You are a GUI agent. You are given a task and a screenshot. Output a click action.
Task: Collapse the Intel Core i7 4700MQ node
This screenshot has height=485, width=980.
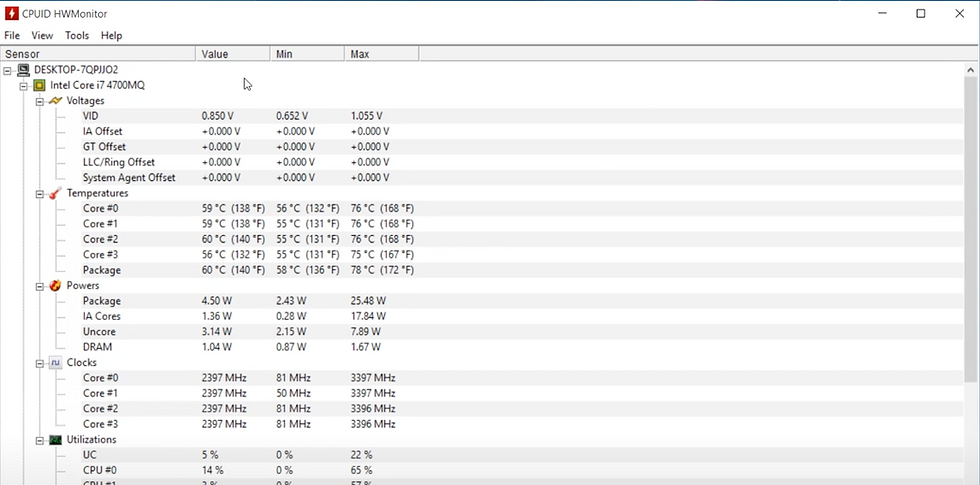[x=24, y=86]
